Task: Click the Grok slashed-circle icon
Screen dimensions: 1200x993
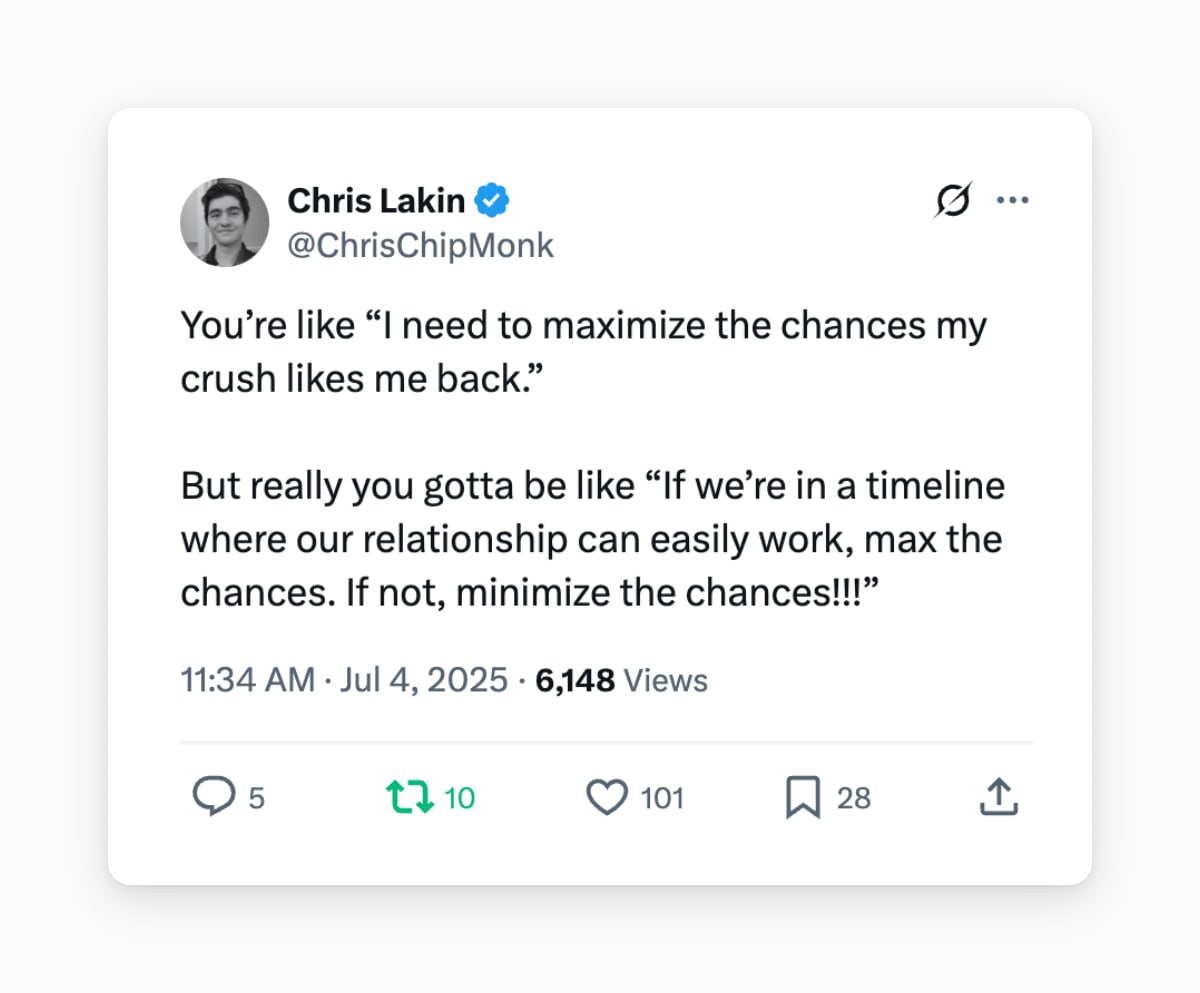Action: (x=953, y=201)
